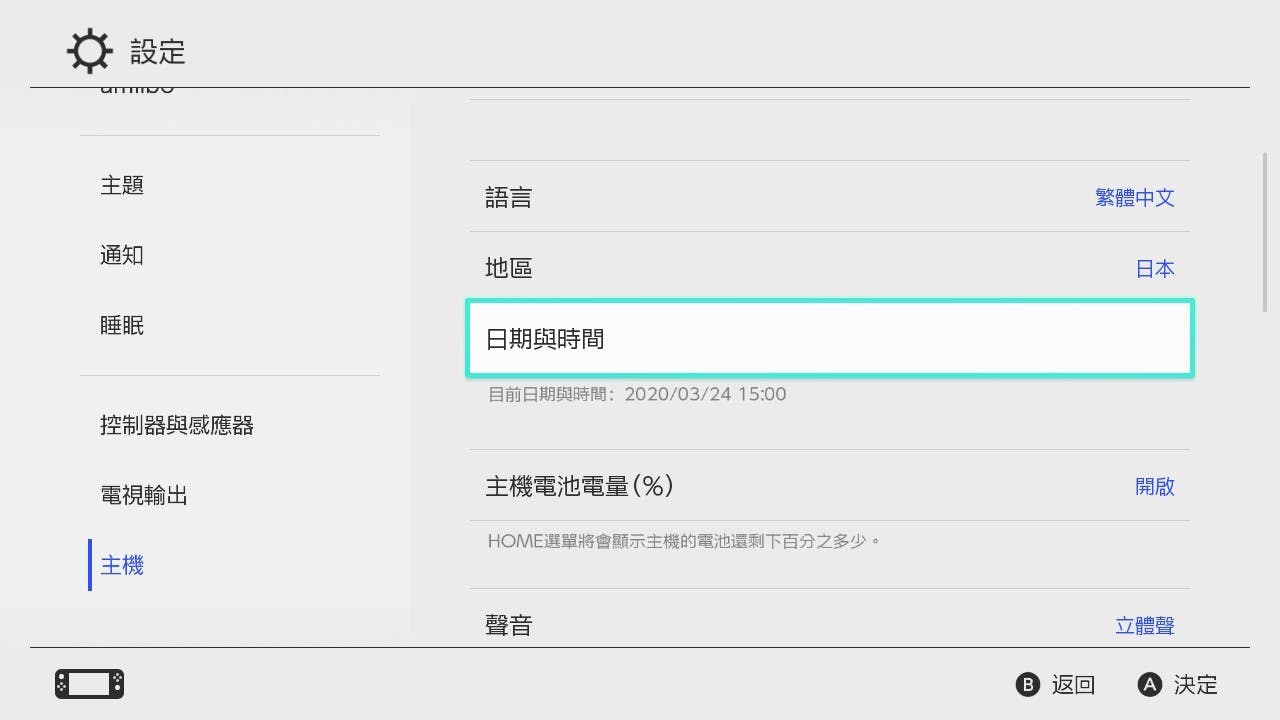Toggle 主機電池電量(%) display
Screen dimensions: 1280x720
(x=829, y=486)
